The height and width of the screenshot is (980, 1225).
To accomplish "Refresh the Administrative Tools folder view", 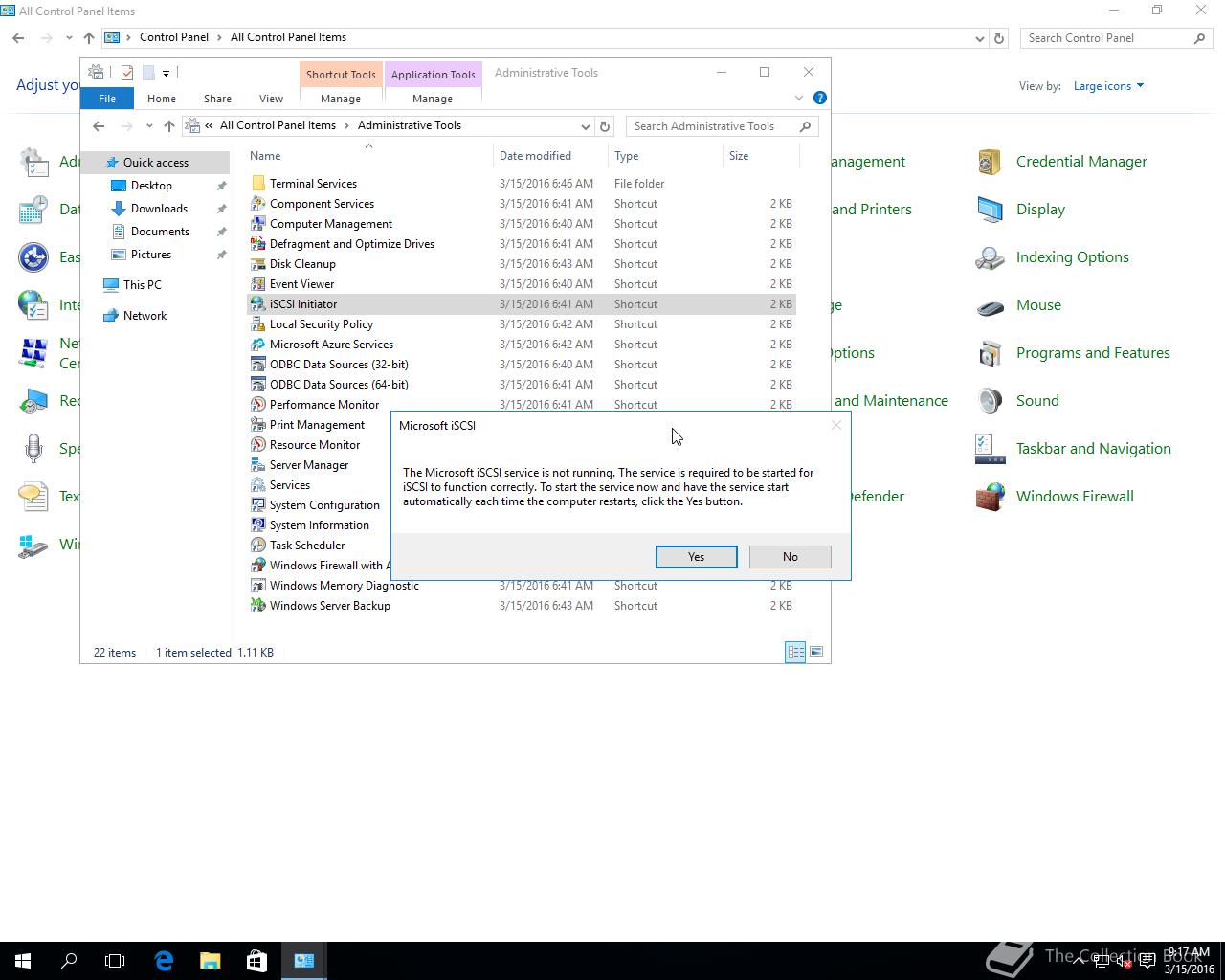I will click(x=605, y=126).
